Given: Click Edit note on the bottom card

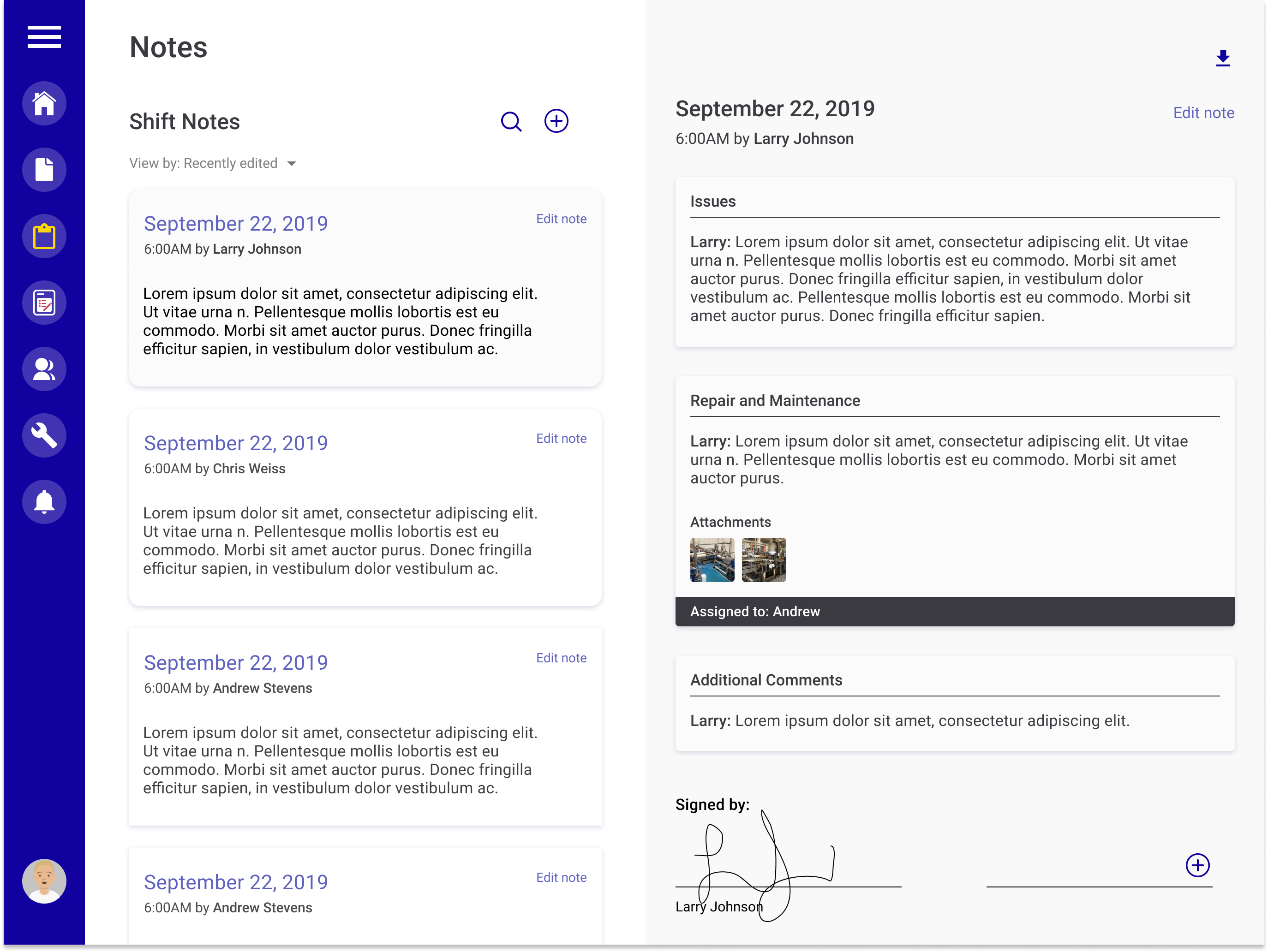Looking at the screenshot, I should tap(561, 877).
